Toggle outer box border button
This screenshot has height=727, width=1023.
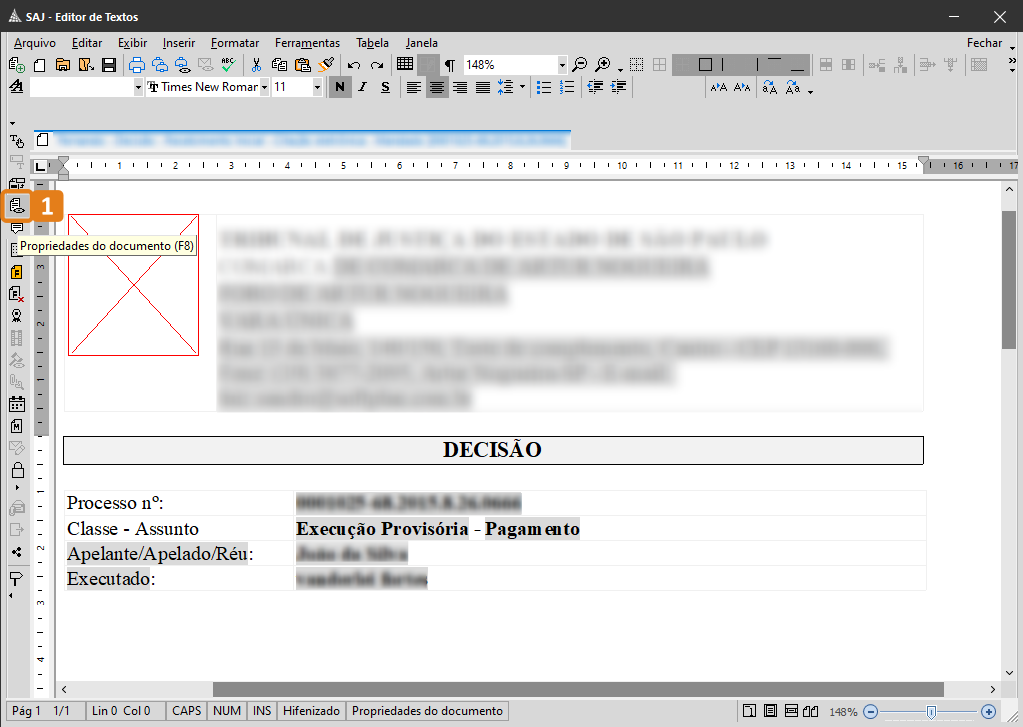(705, 65)
